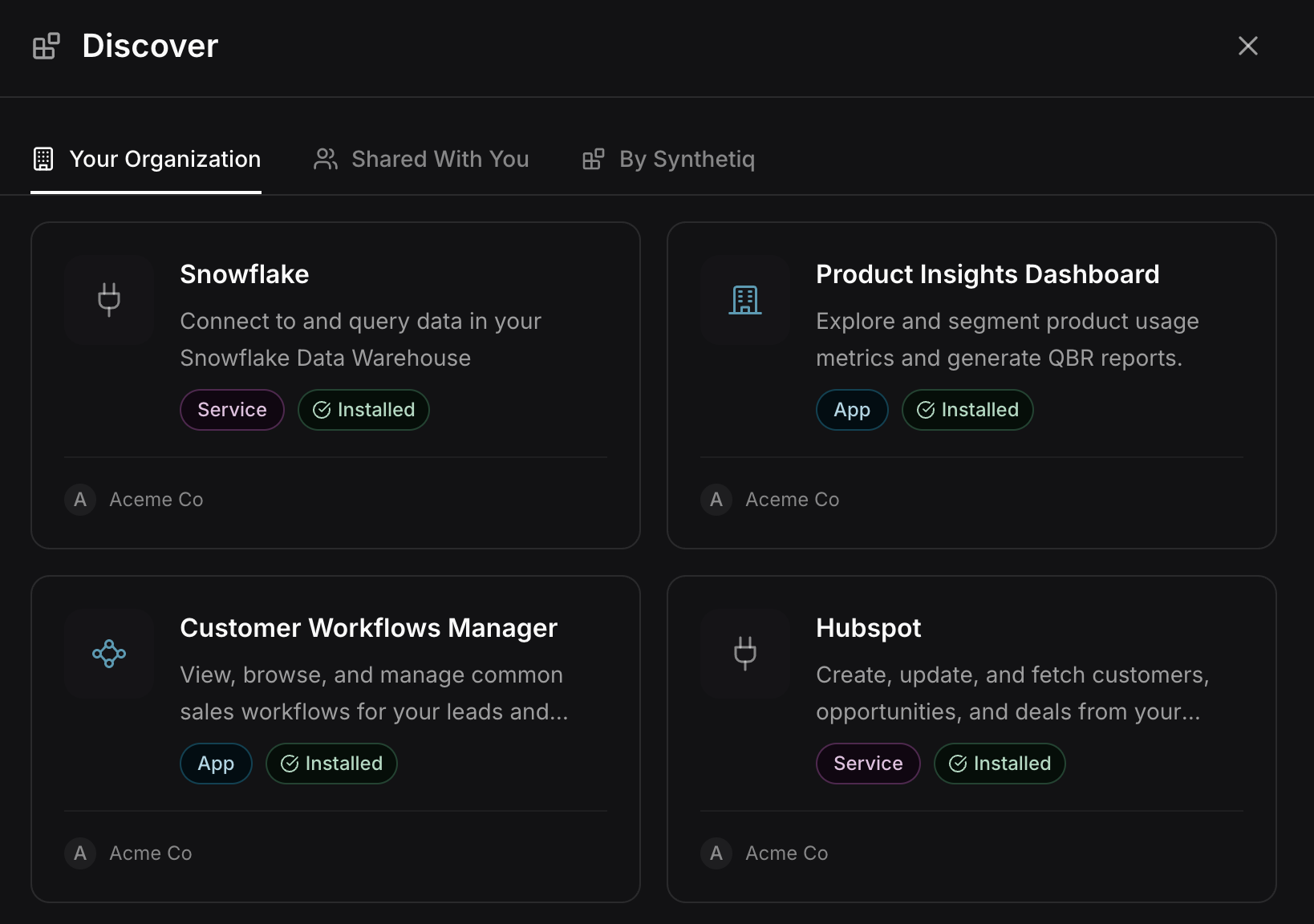Click the Your Organization building icon
1314x924 pixels.
(x=44, y=159)
